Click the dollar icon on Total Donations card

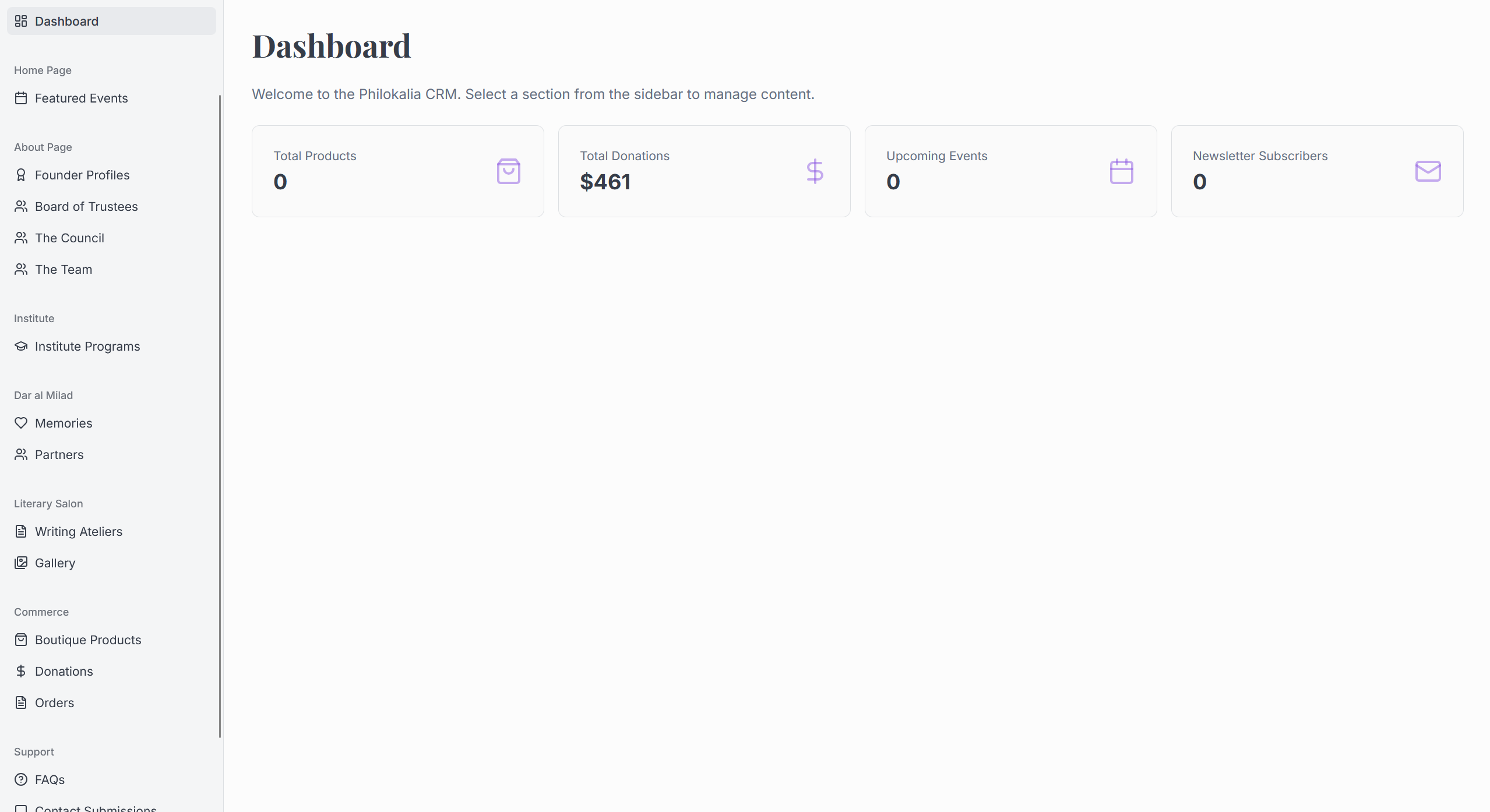pos(815,171)
